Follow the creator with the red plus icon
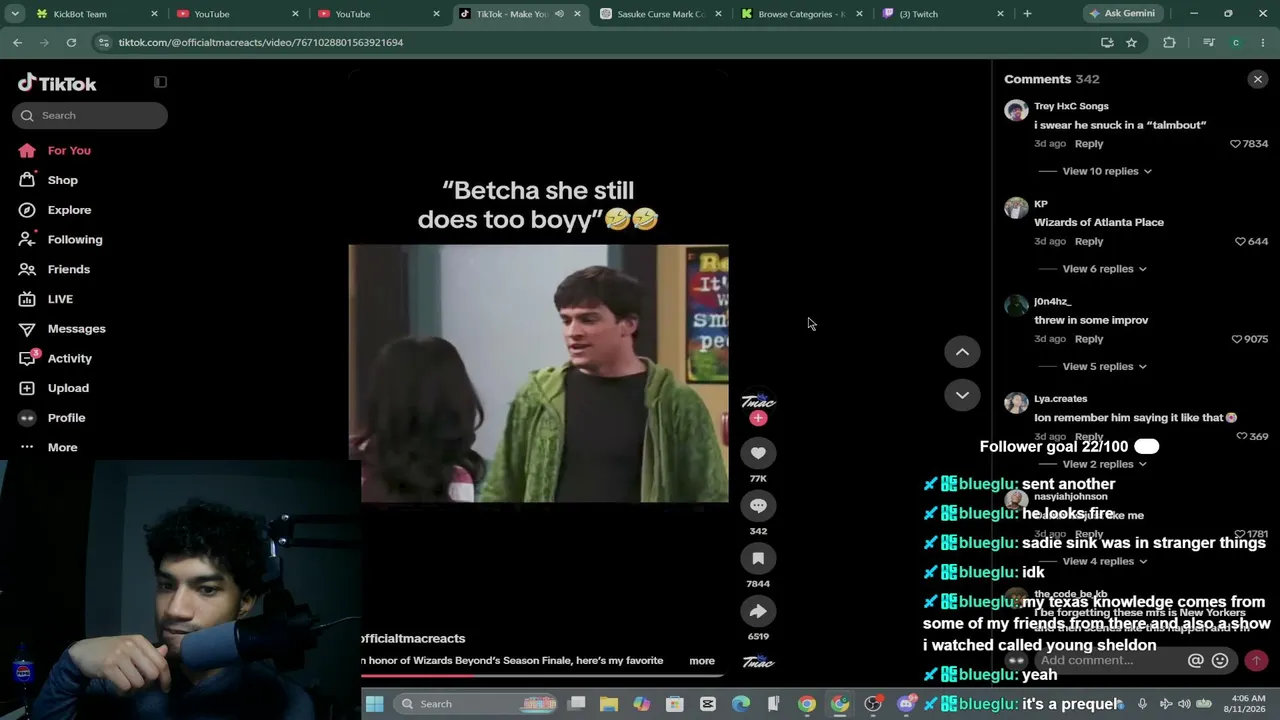Image resolution: width=1280 pixels, height=720 pixels. [758, 418]
